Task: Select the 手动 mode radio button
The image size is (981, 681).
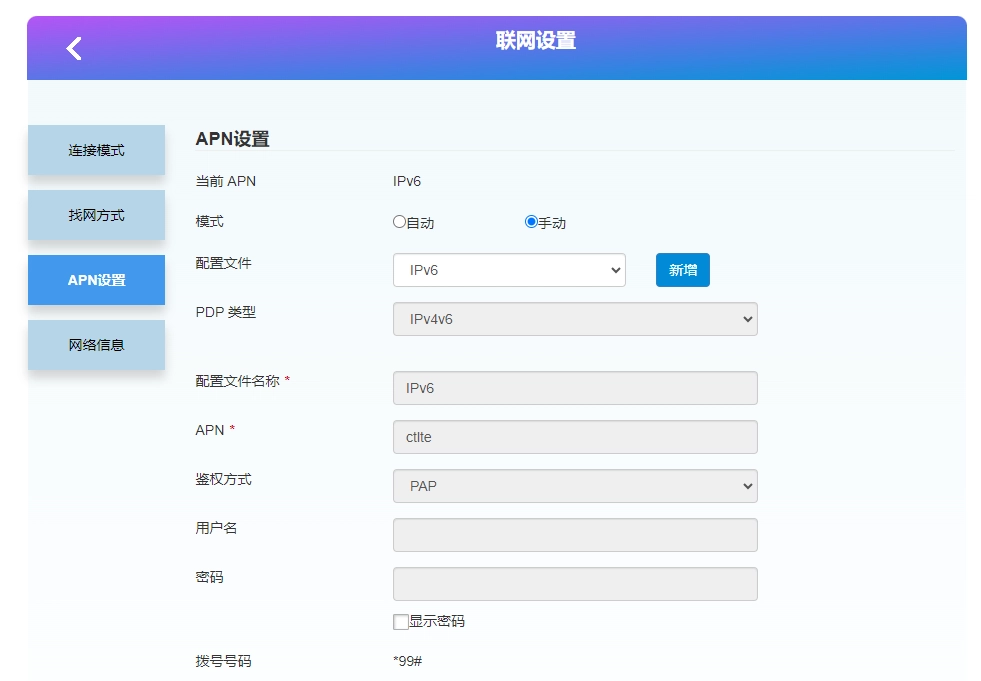Action: [x=531, y=222]
